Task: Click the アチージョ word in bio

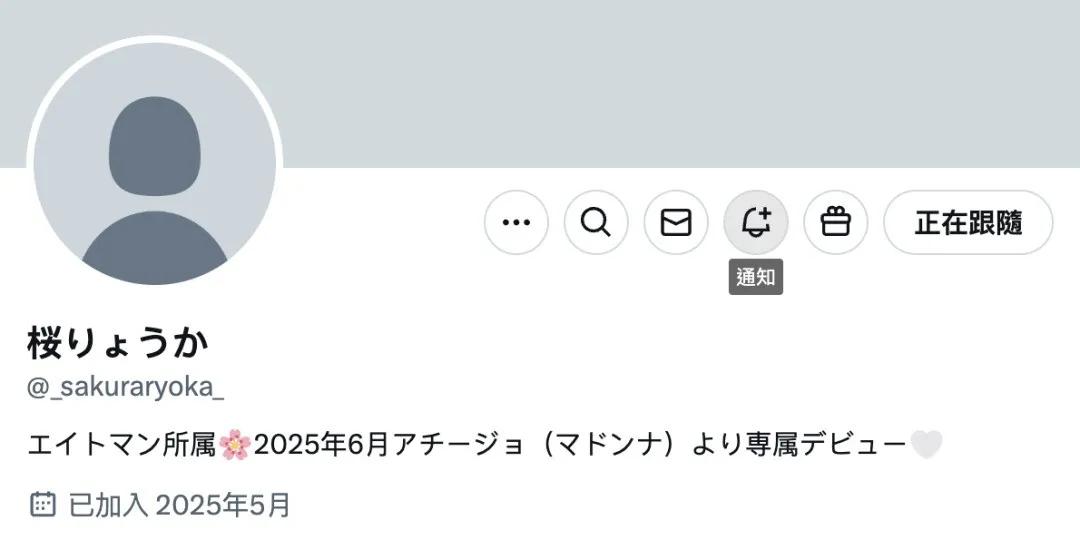Action: (x=458, y=446)
